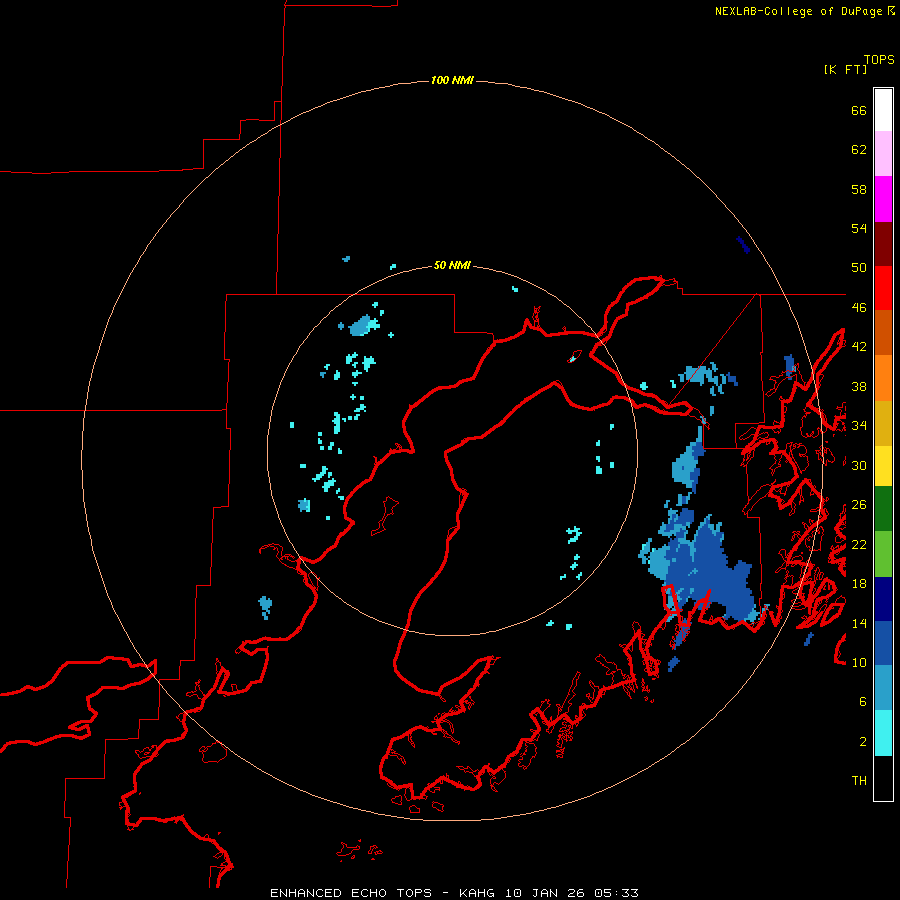This screenshot has height=900, width=900.
Task: Click the '[K FT]' units label
Action: (845, 69)
